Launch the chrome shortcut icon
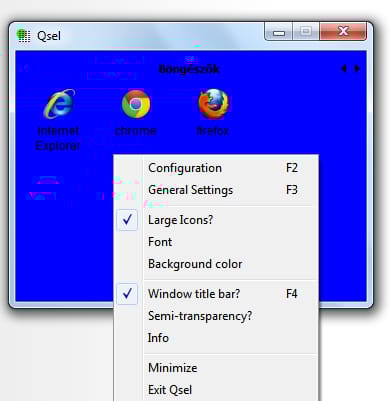The width and height of the screenshot is (392, 401). [136, 104]
